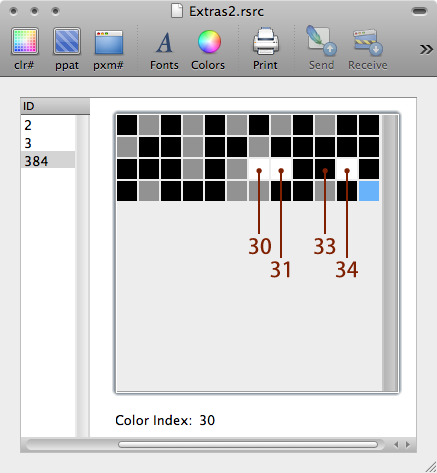Select the light blue color swatch

coord(369,191)
